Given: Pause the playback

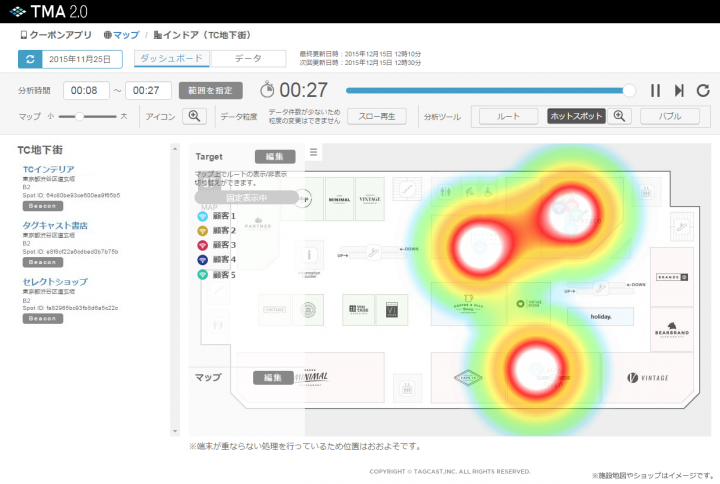Looking at the screenshot, I should (655, 90).
